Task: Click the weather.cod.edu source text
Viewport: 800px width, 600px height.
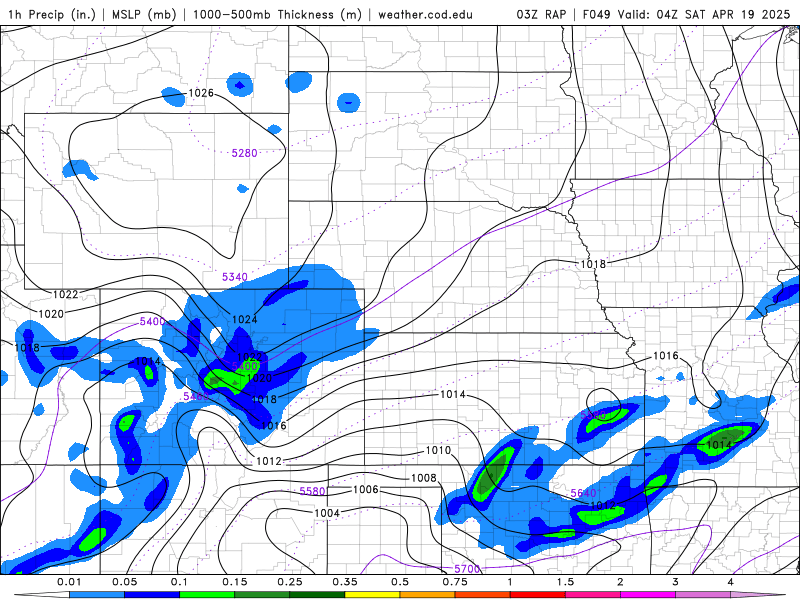Action: pos(425,14)
